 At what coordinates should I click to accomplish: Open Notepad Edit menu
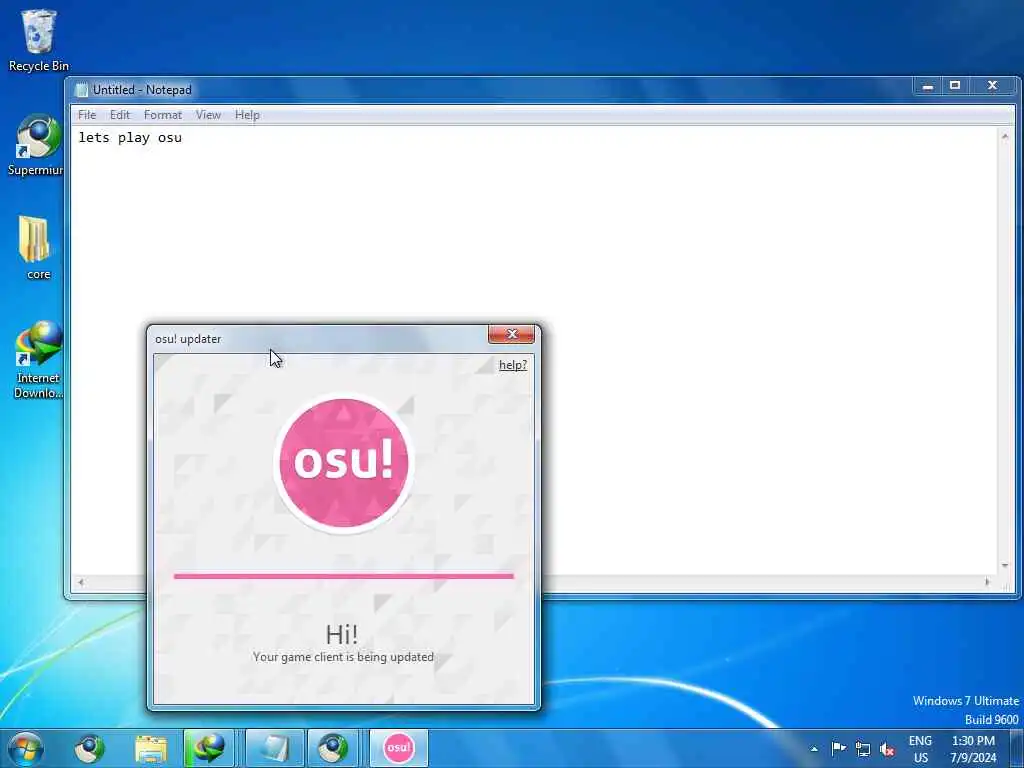[120, 115]
